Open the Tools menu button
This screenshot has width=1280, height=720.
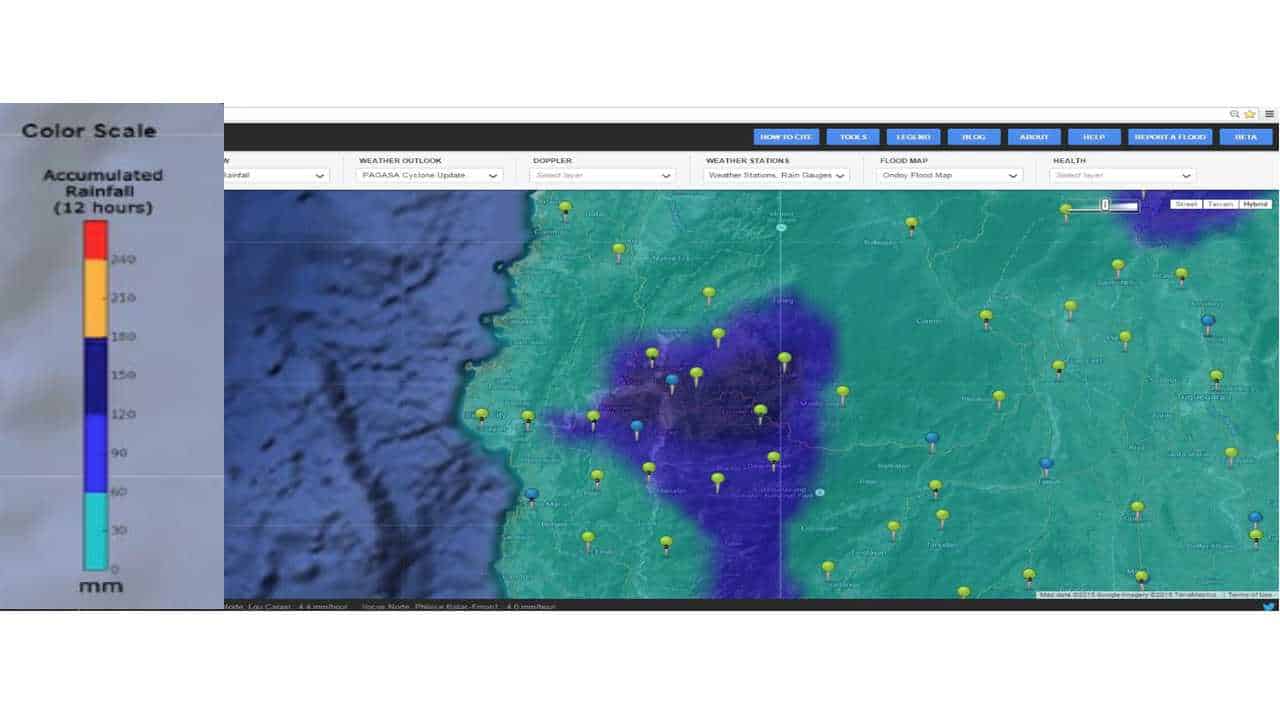click(x=853, y=137)
